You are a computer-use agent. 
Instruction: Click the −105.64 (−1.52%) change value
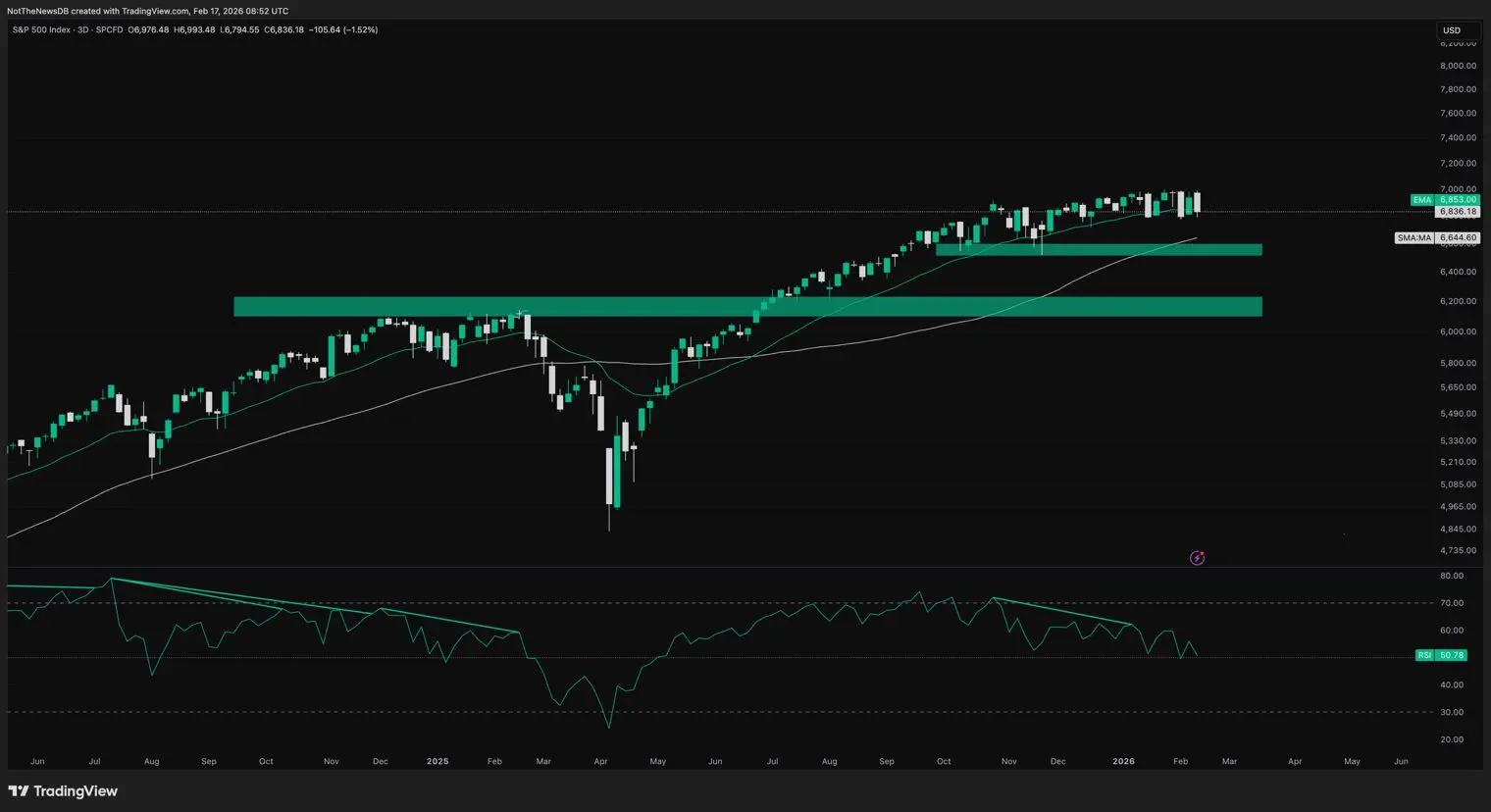click(x=343, y=30)
